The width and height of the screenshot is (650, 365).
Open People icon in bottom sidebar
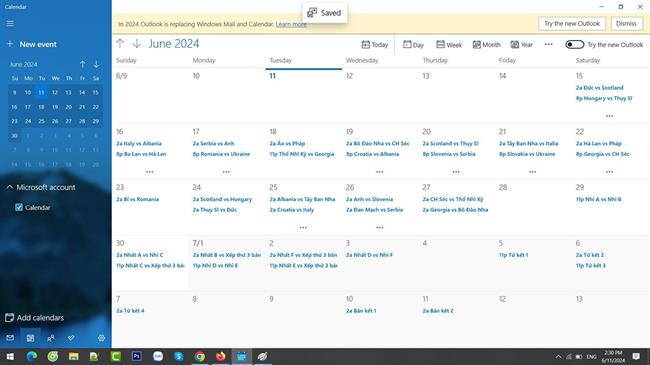point(51,338)
